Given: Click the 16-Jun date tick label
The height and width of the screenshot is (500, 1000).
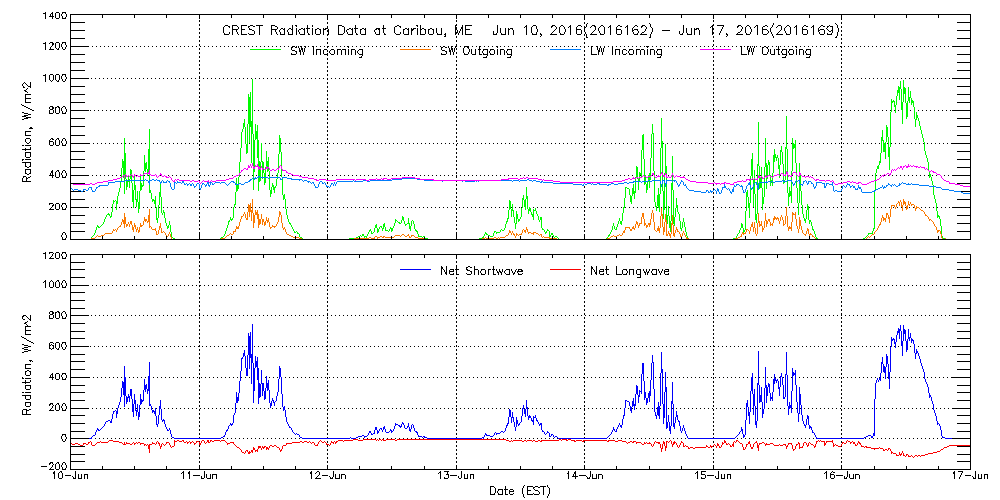Looking at the screenshot, I should (842, 476).
